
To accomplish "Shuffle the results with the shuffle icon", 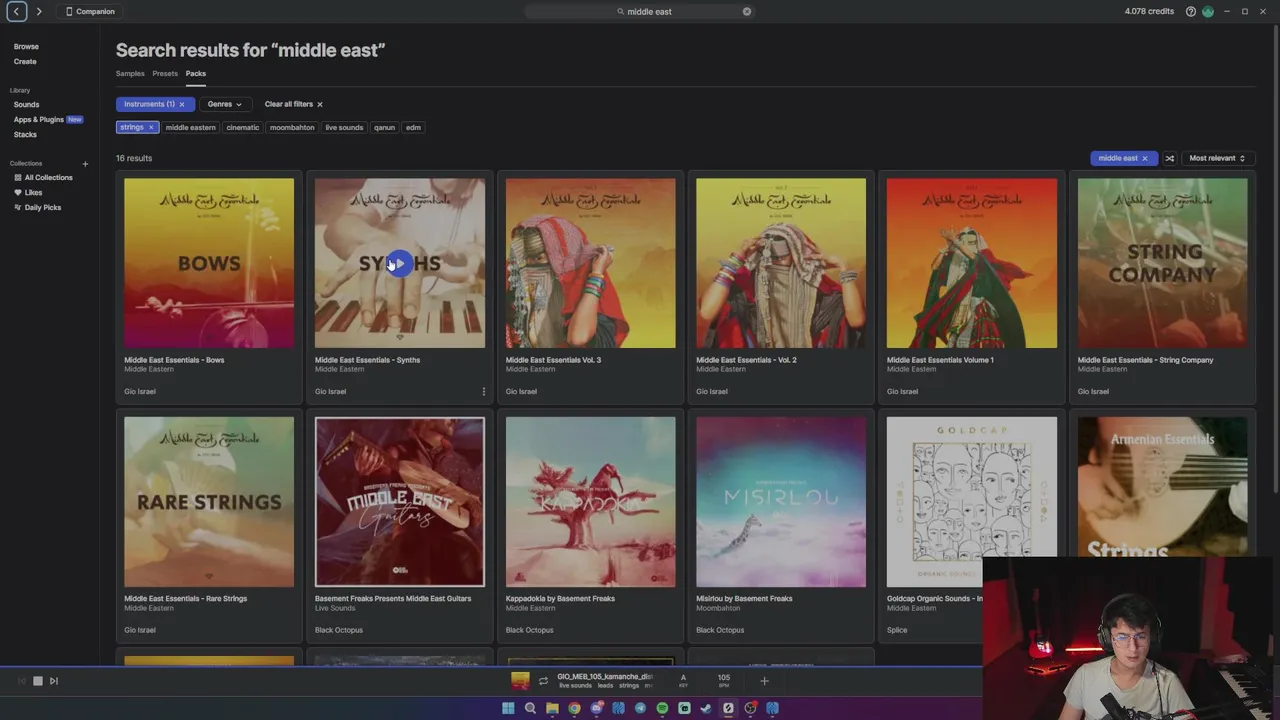I will tap(1169, 158).
